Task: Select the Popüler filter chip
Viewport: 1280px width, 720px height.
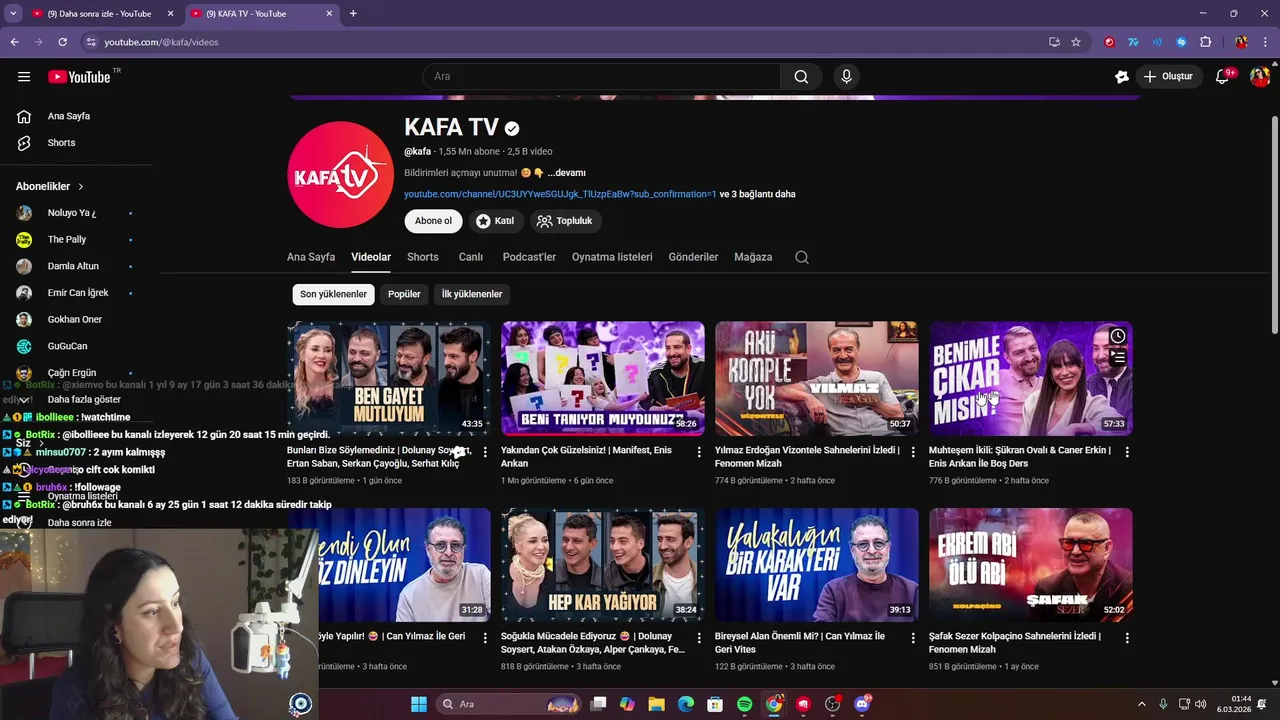Action: [404, 294]
